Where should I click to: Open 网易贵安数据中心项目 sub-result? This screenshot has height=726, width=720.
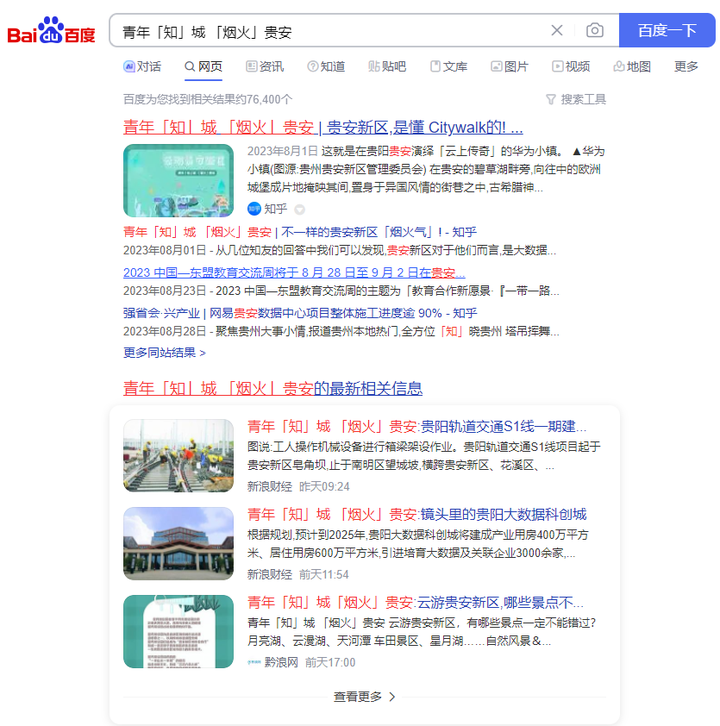[300, 313]
